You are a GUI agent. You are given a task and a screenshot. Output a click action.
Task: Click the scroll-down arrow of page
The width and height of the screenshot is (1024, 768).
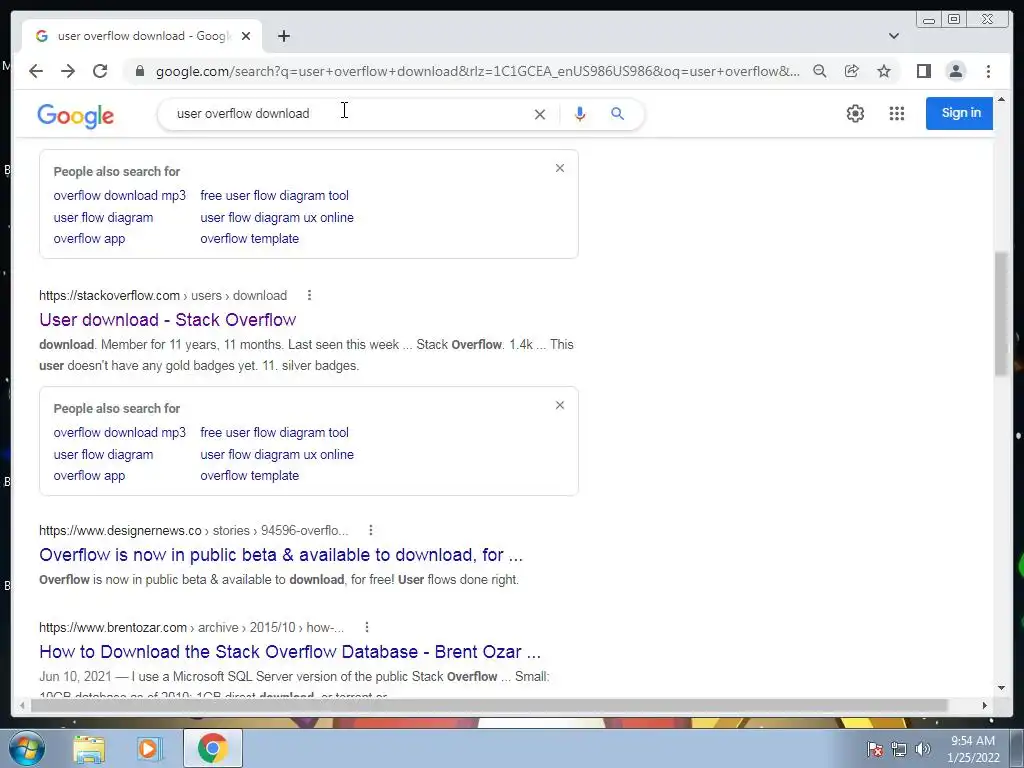click(x=1001, y=688)
